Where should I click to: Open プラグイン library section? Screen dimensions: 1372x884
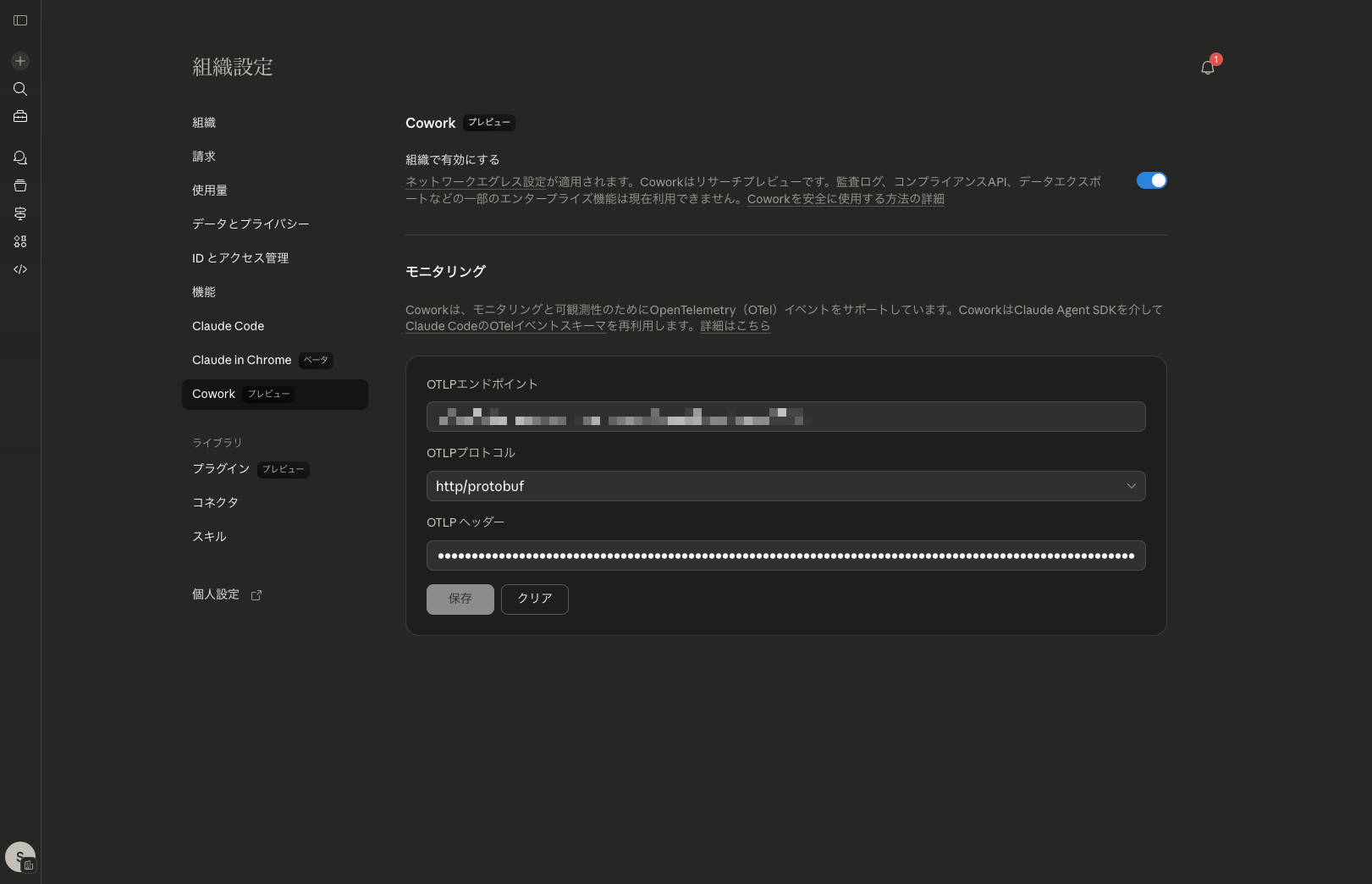point(221,469)
